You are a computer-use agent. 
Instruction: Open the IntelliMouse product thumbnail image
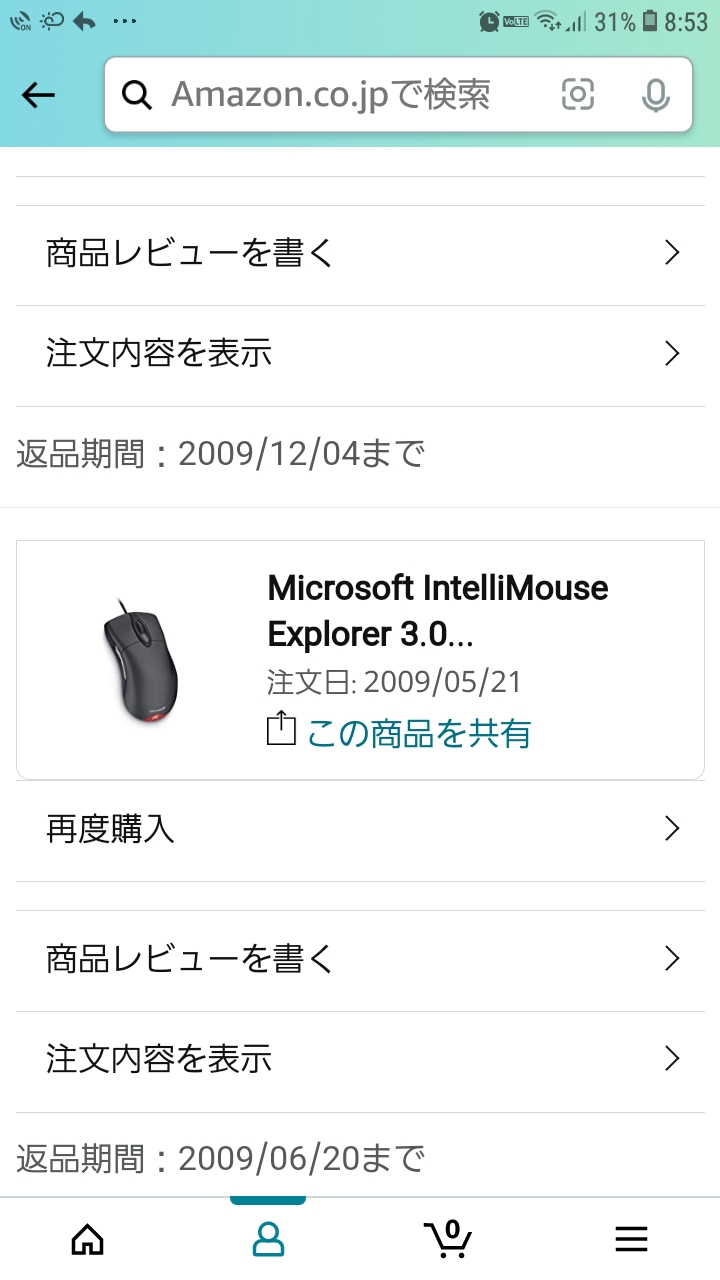click(138, 650)
